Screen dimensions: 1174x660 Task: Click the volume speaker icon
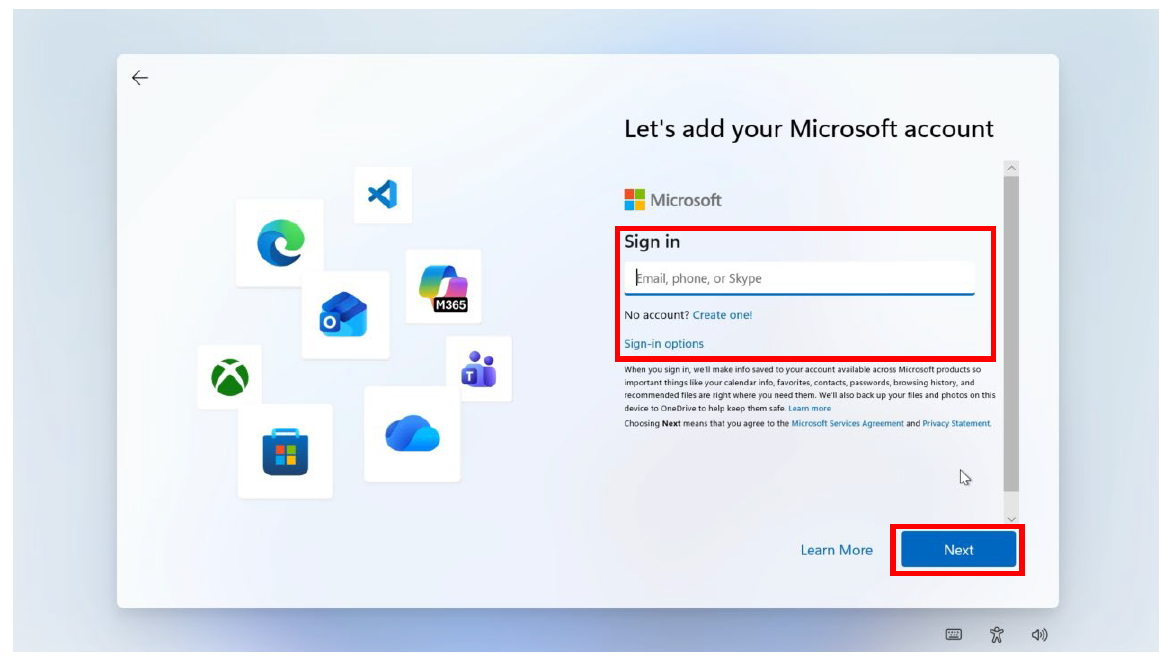coord(1039,635)
